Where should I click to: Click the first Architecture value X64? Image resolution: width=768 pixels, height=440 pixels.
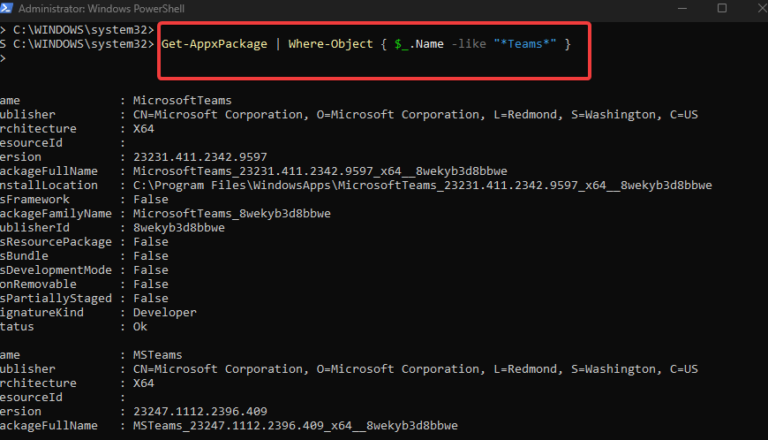144,129
